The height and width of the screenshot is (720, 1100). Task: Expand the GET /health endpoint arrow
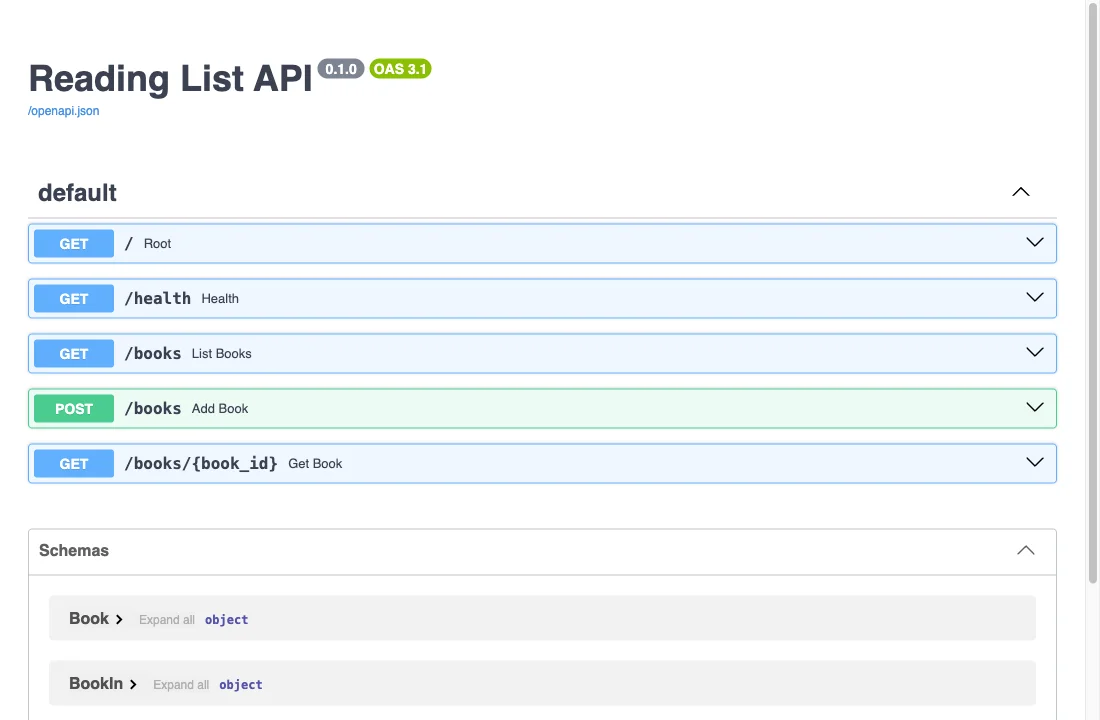[1035, 297]
